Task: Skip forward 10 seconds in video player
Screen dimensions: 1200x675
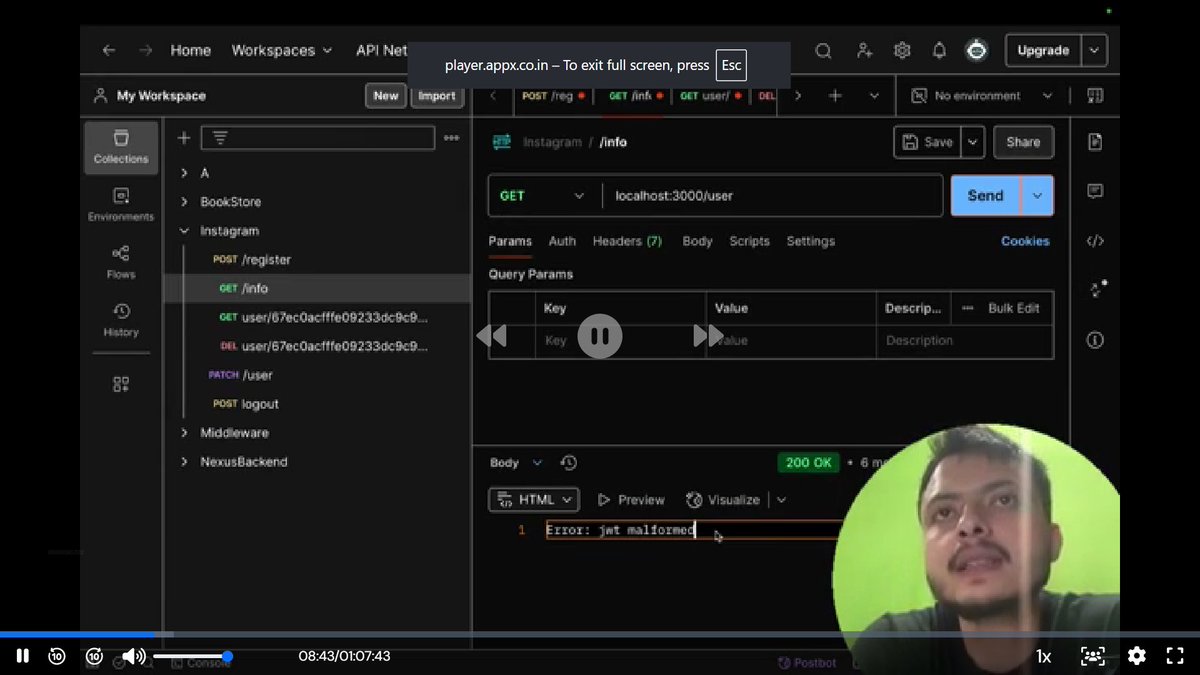Action: (x=94, y=656)
